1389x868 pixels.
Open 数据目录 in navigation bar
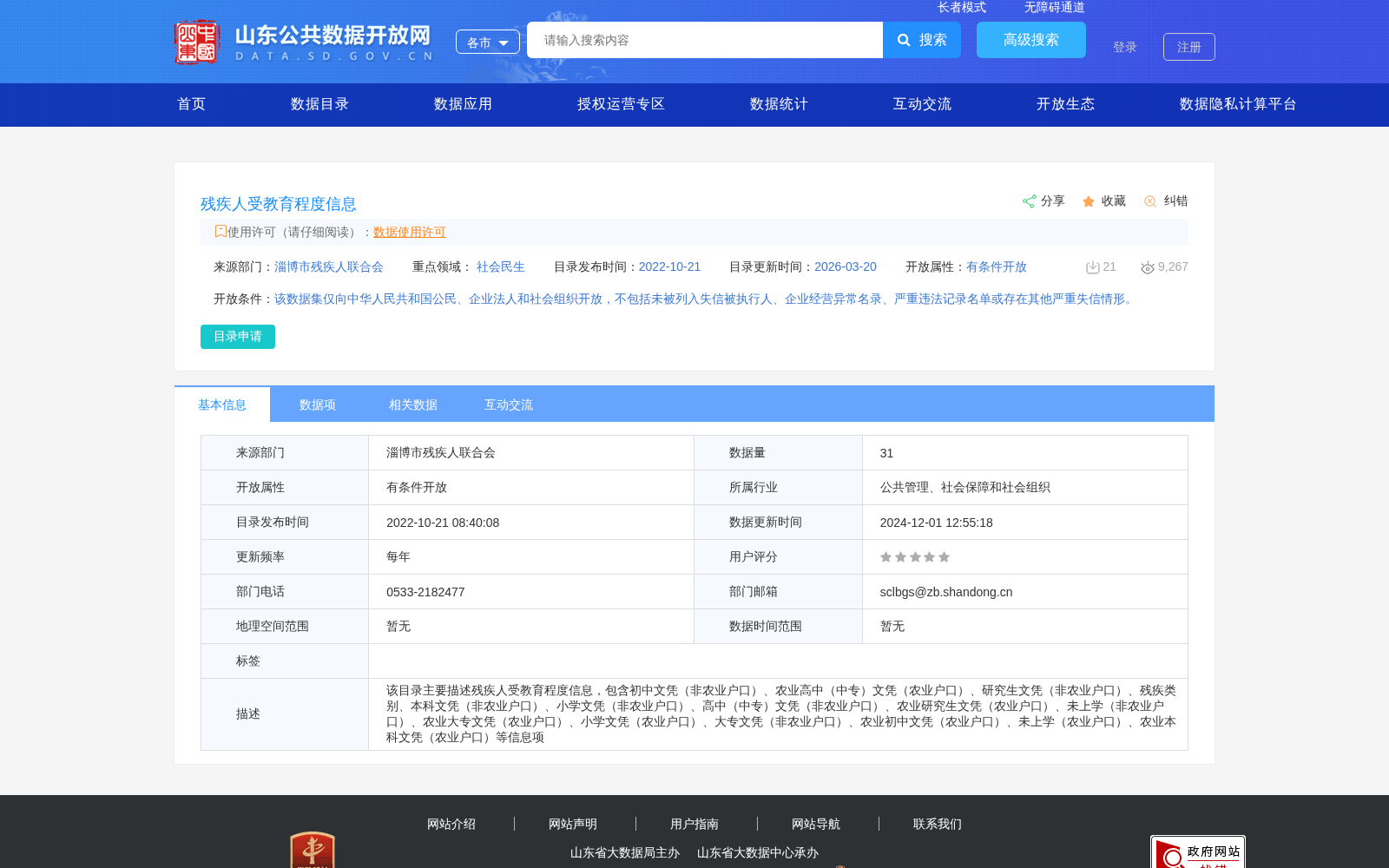click(x=319, y=104)
